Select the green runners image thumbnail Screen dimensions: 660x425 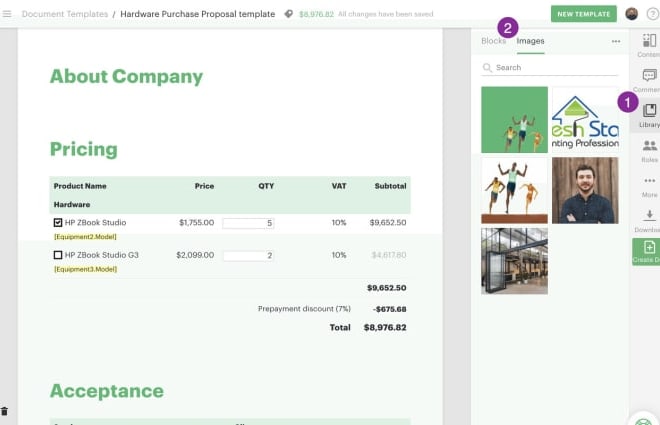(x=514, y=120)
